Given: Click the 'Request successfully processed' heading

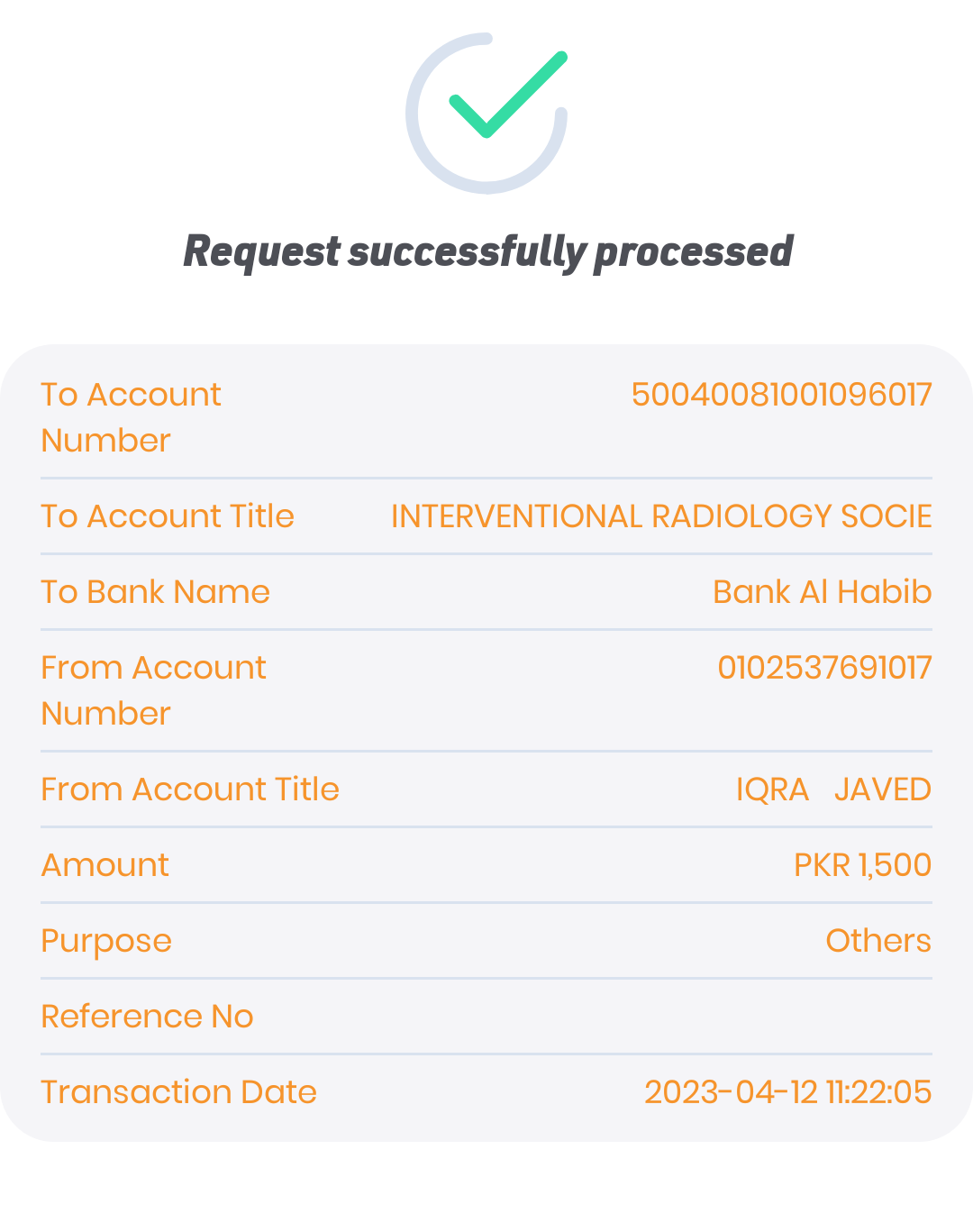Looking at the screenshot, I should pyautogui.click(x=487, y=251).
